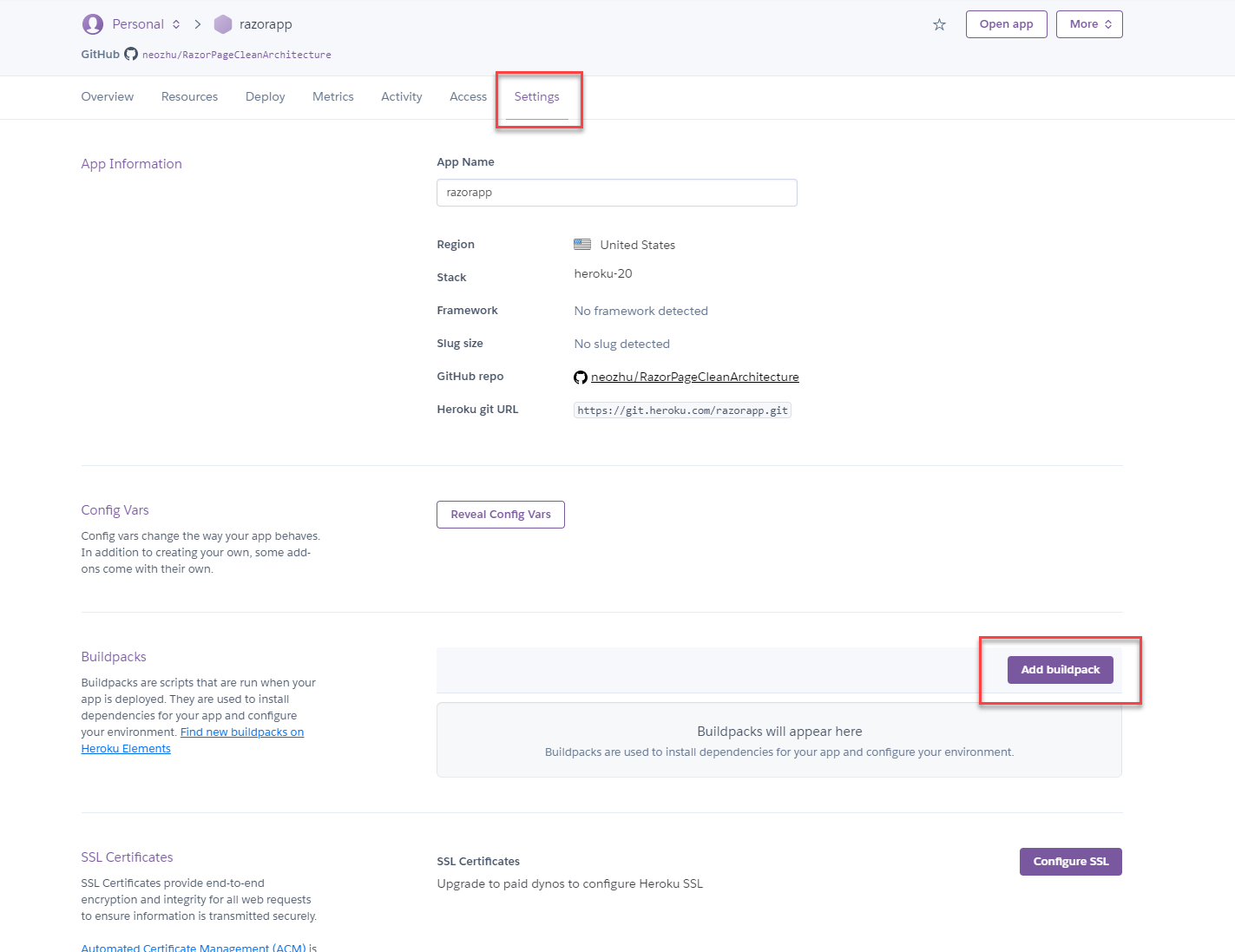Open the GitHub repo link in App Information

point(695,378)
